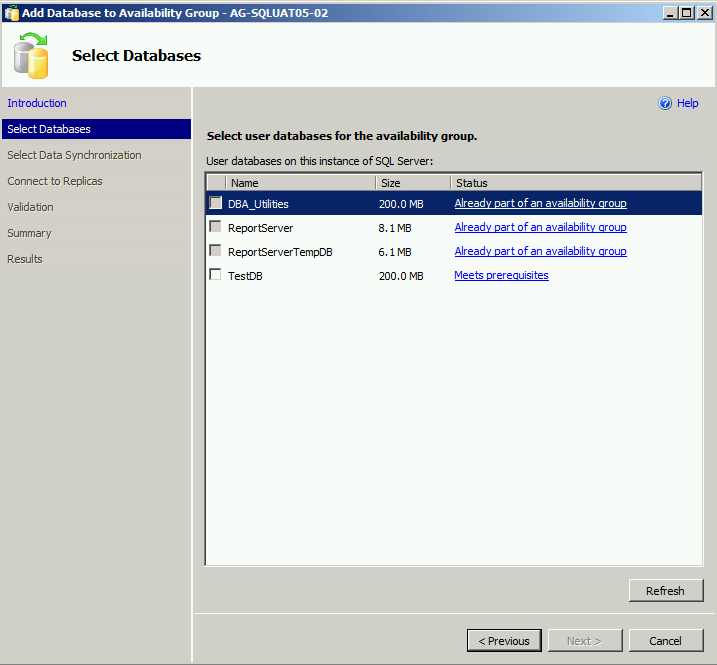Tick the ReportServer row checkbox
Screen dimensions: 717x665
coord(215,226)
